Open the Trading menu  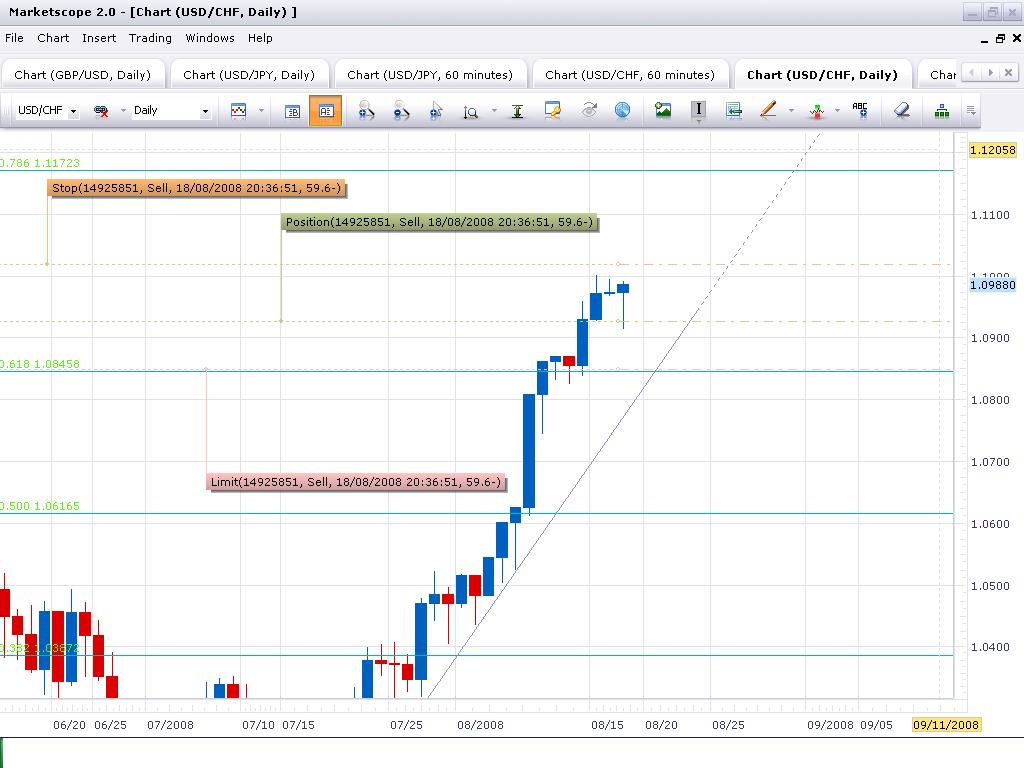150,38
